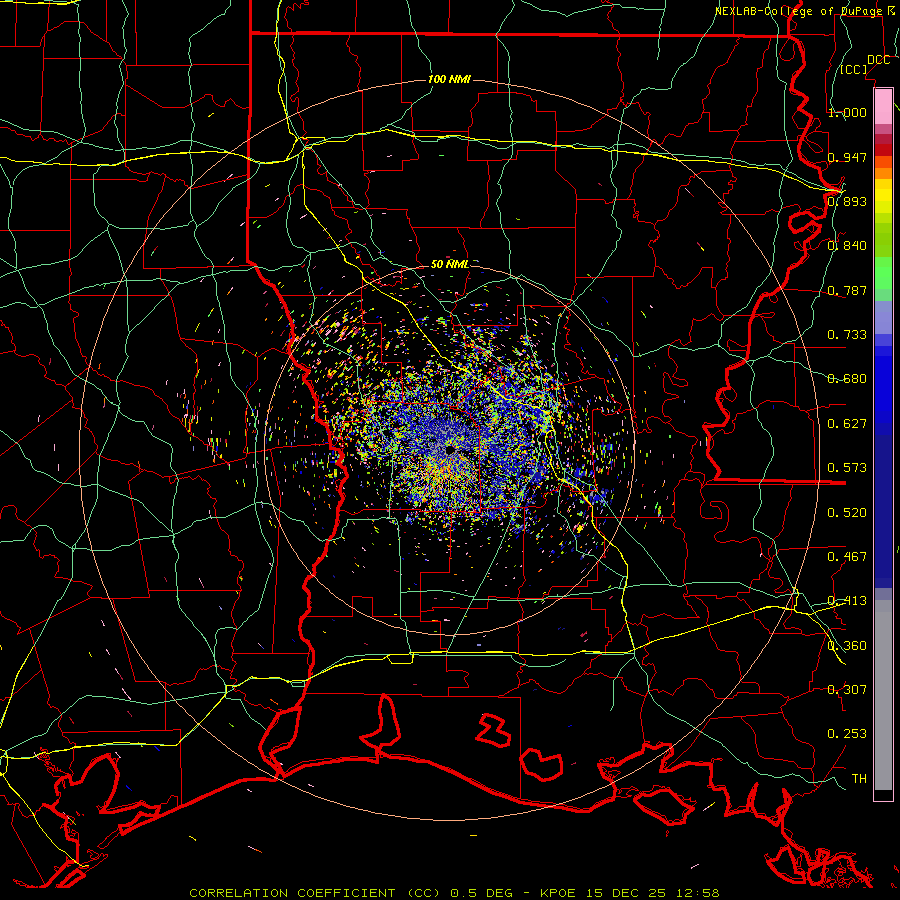Viewport: 900px width, 900px height.
Task: Click the "50 NMI" range ring label
Action: pos(450,264)
